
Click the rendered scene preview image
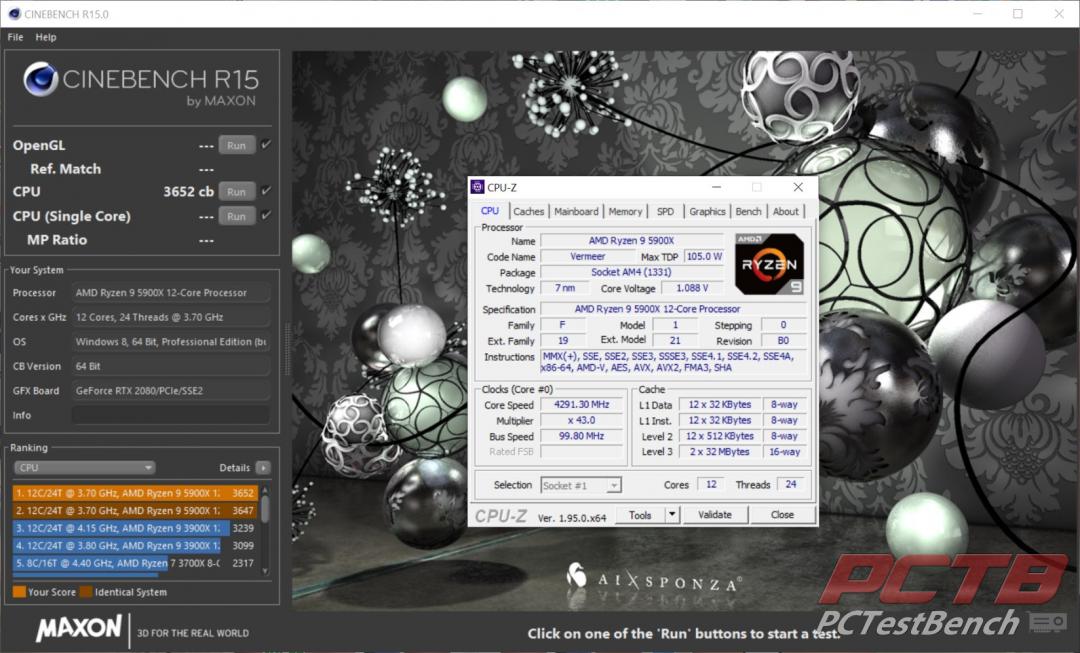click(684, 331)
